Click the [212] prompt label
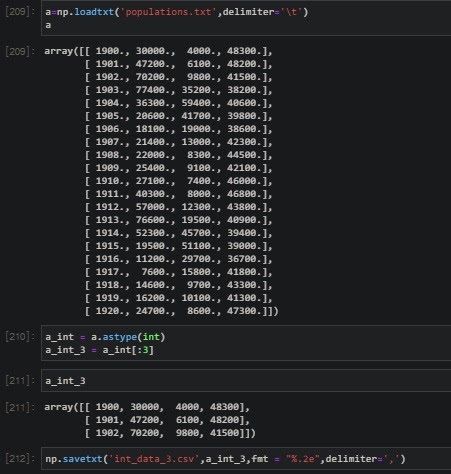The image size is (451, 474). (20, 459)
